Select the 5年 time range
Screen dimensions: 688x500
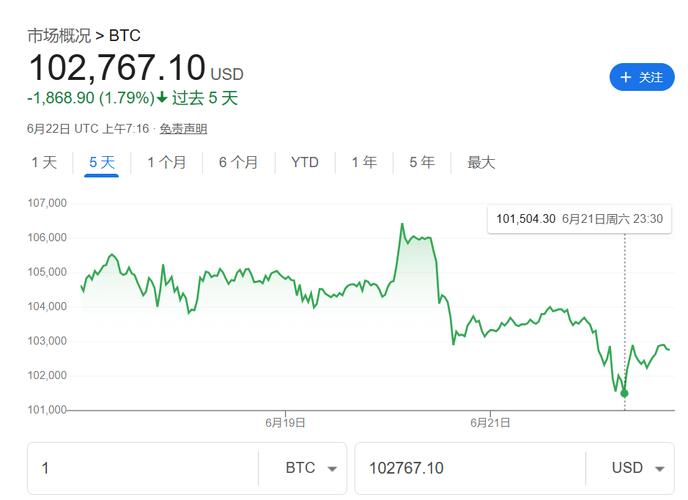point(421,162)
